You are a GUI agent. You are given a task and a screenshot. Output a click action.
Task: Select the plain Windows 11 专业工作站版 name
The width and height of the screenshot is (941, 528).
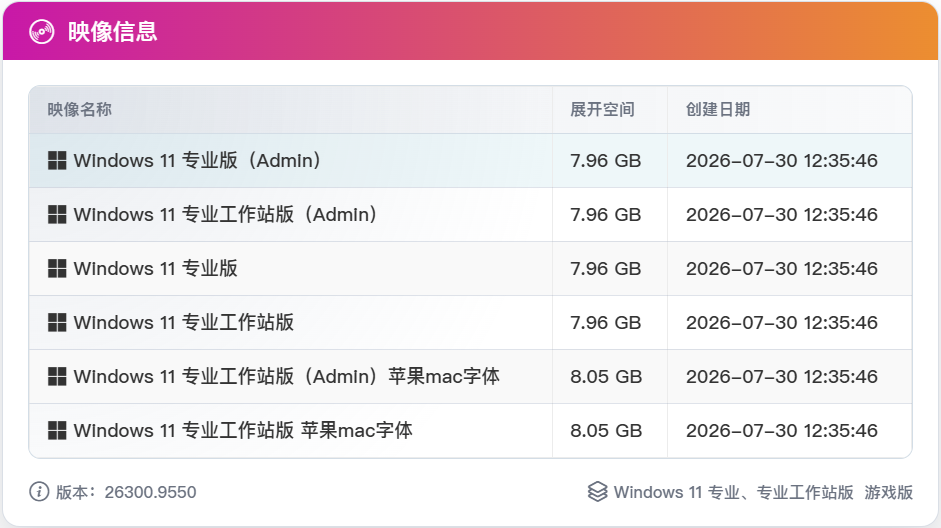point(184,323)
